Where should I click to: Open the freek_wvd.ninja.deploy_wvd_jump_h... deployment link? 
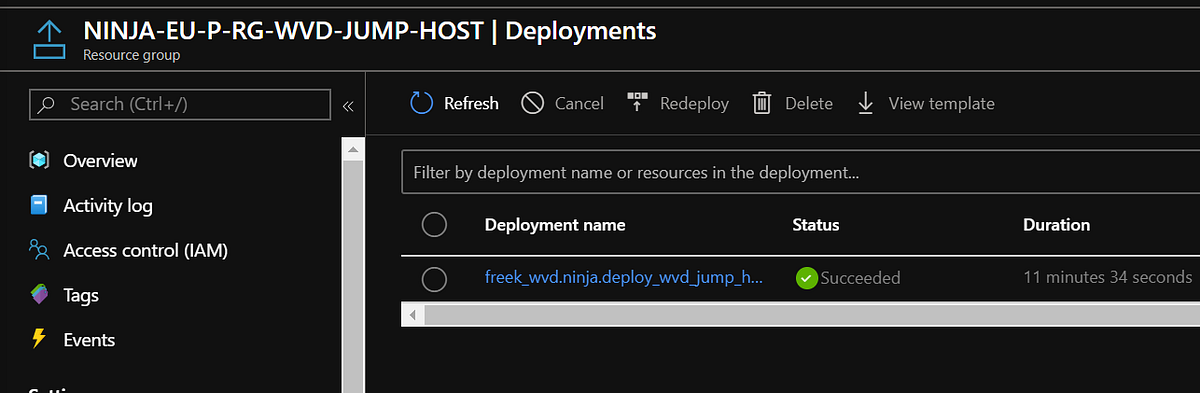coord(624,278)
